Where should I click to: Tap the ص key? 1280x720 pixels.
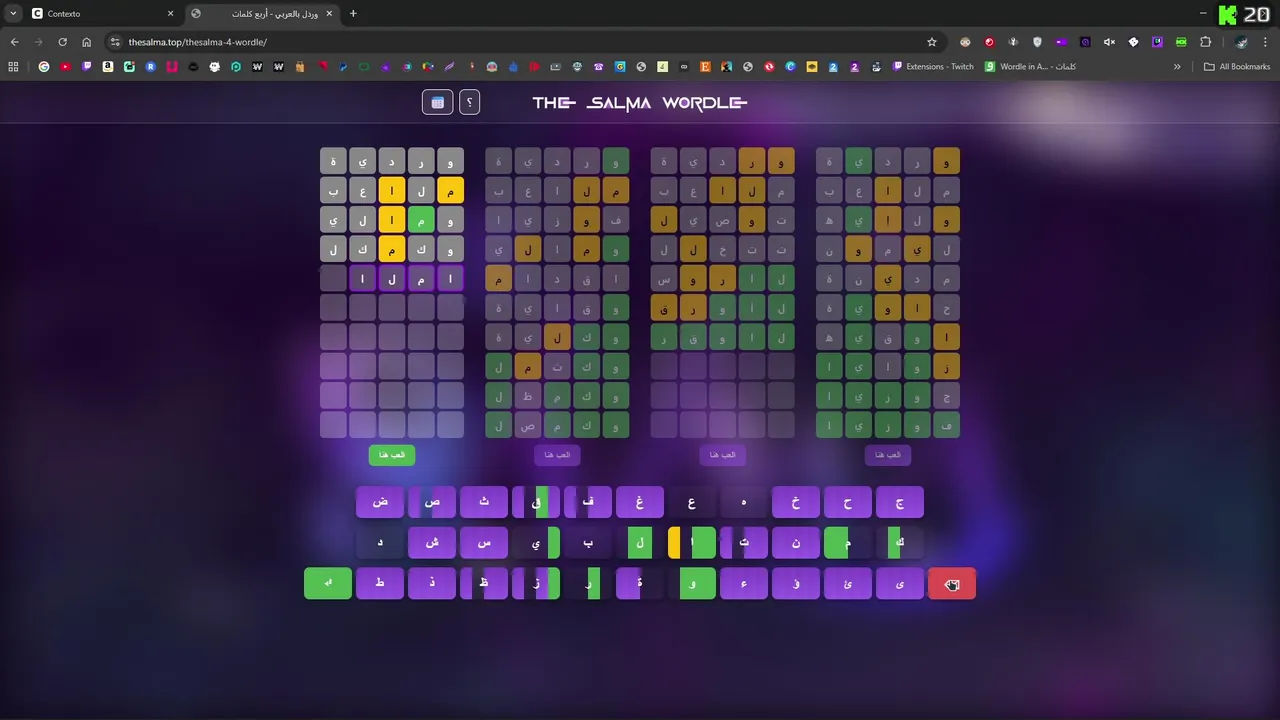pyautogui.click(x=432, y=502)
